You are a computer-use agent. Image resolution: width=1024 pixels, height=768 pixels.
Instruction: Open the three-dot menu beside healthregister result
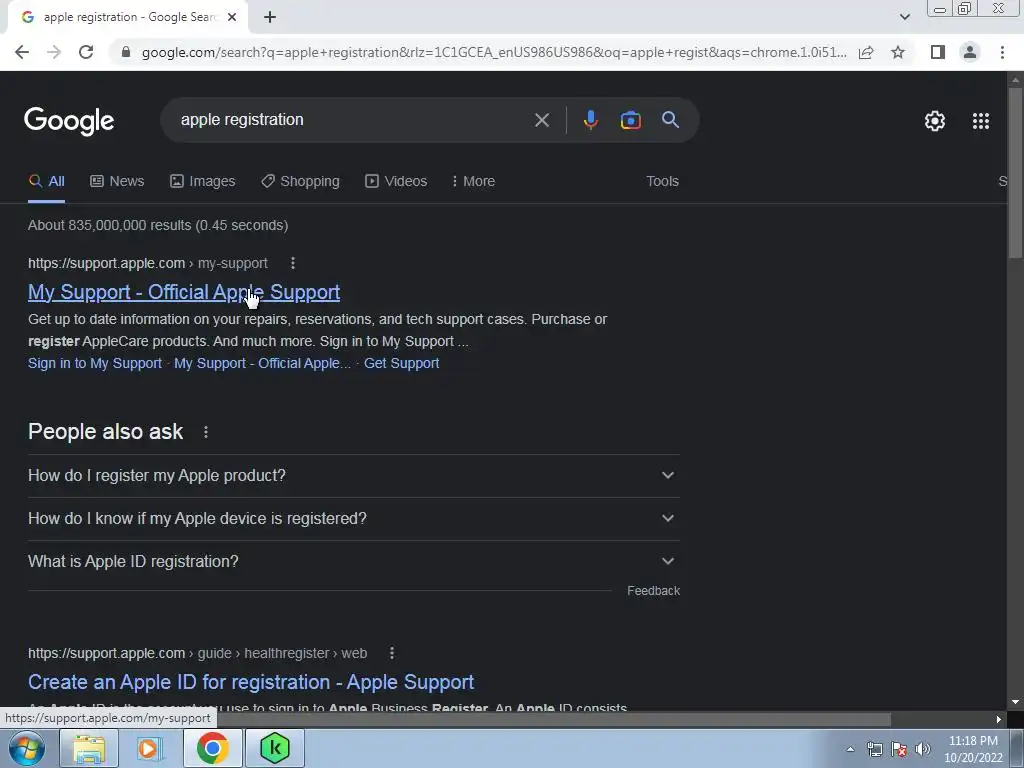pyautogui.click(x=392, y=653)
